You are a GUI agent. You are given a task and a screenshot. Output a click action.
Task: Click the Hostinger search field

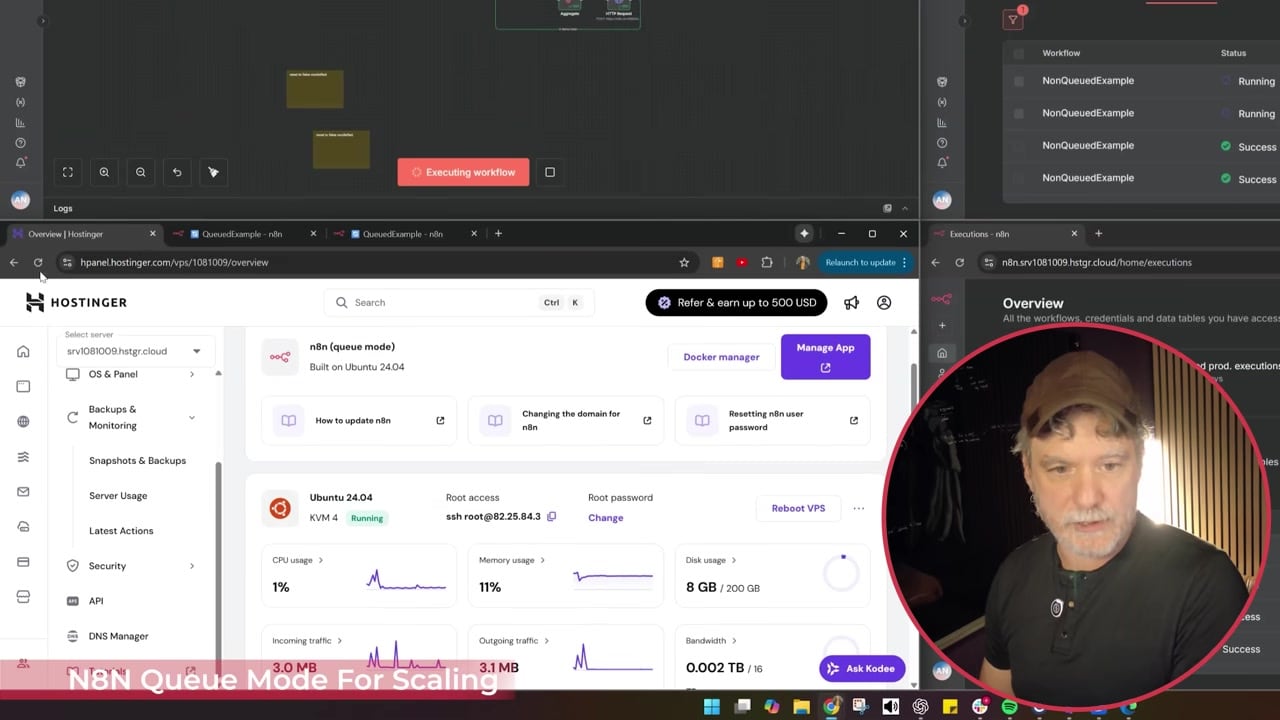click(x=459, y=302)
